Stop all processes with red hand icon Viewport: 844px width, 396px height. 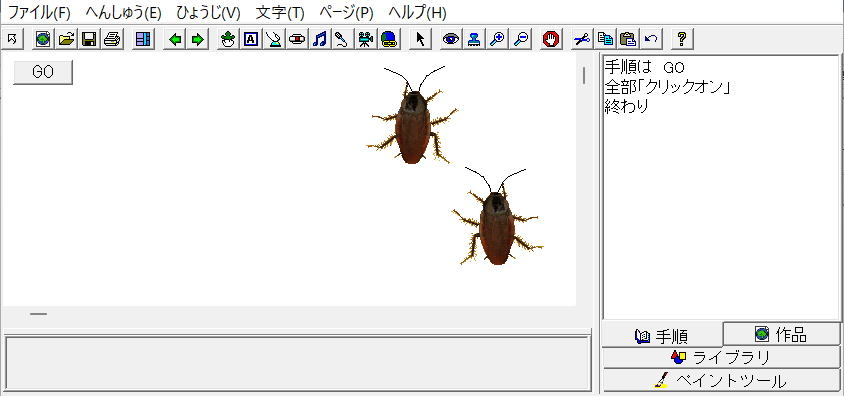pos(551,39)
